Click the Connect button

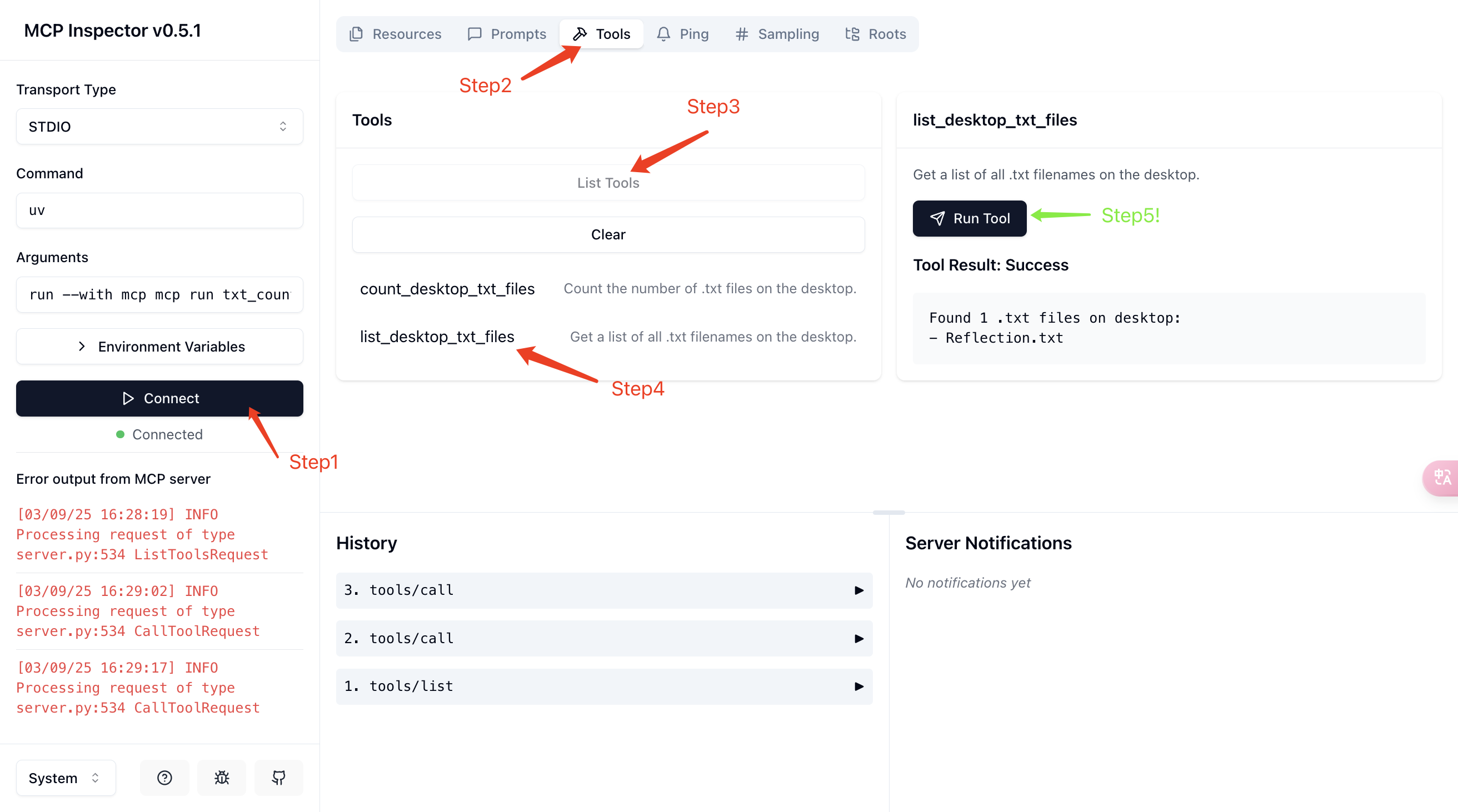(x=159, y=398)
